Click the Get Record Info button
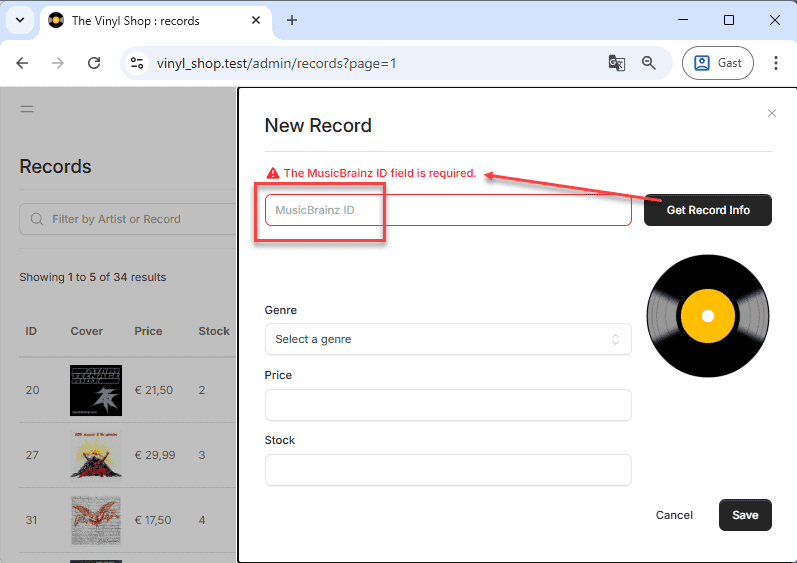This screenshot has width=797, height=563. [708, 210]
